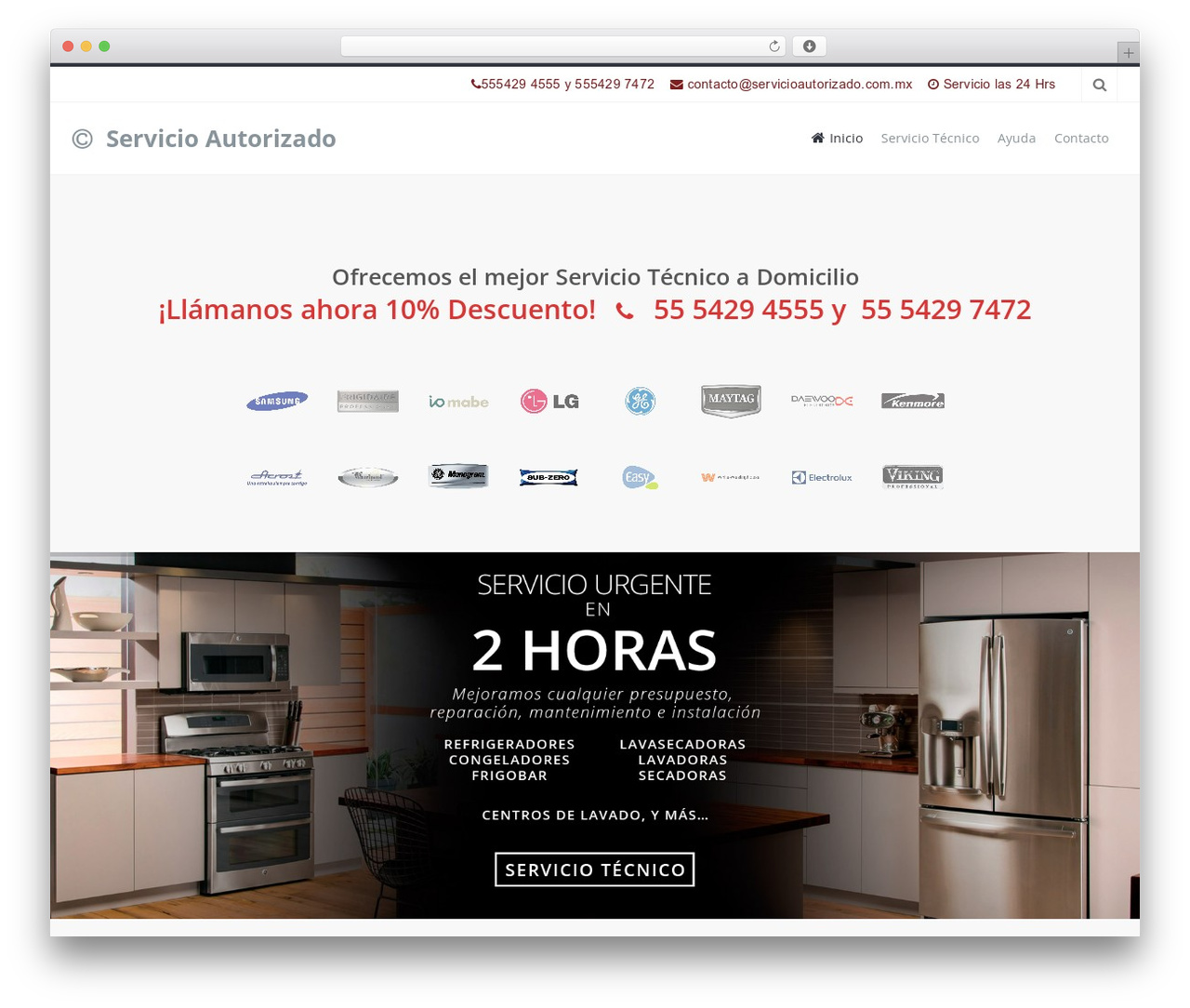Click the Easy brand logo

(x=640, y=477)
